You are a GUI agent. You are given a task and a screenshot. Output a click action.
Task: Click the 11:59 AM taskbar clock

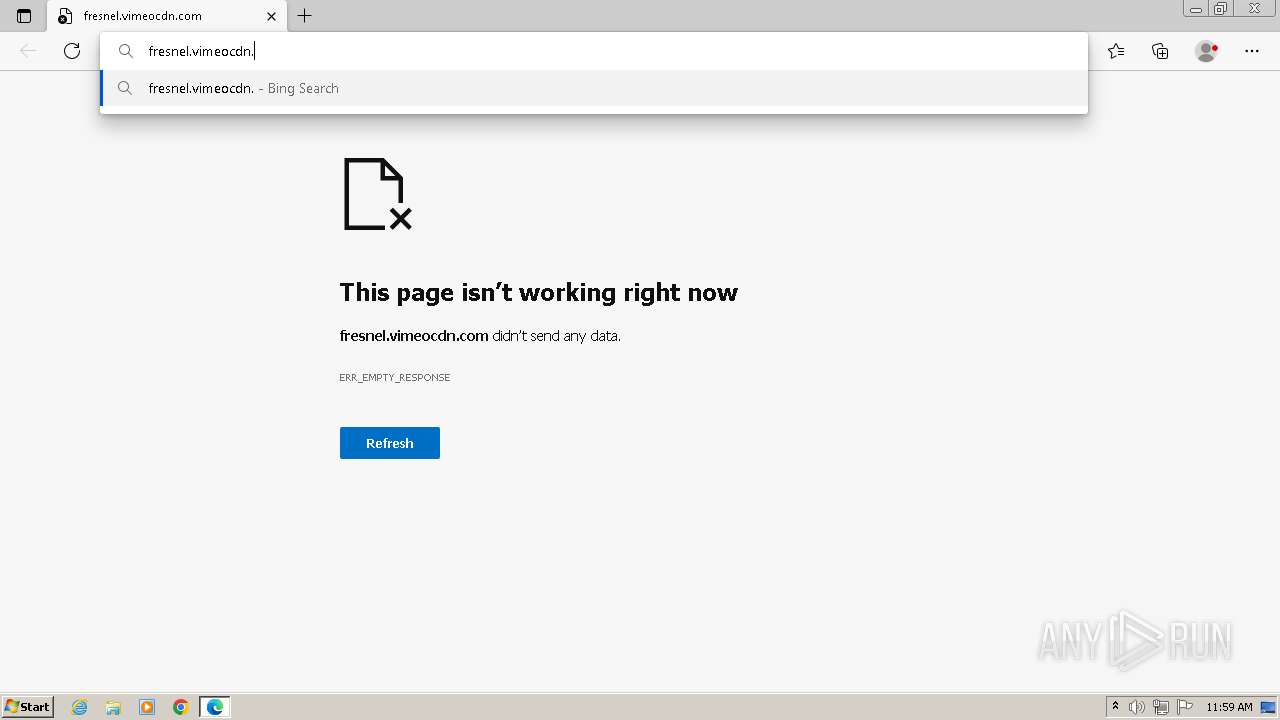point(1229,707)
